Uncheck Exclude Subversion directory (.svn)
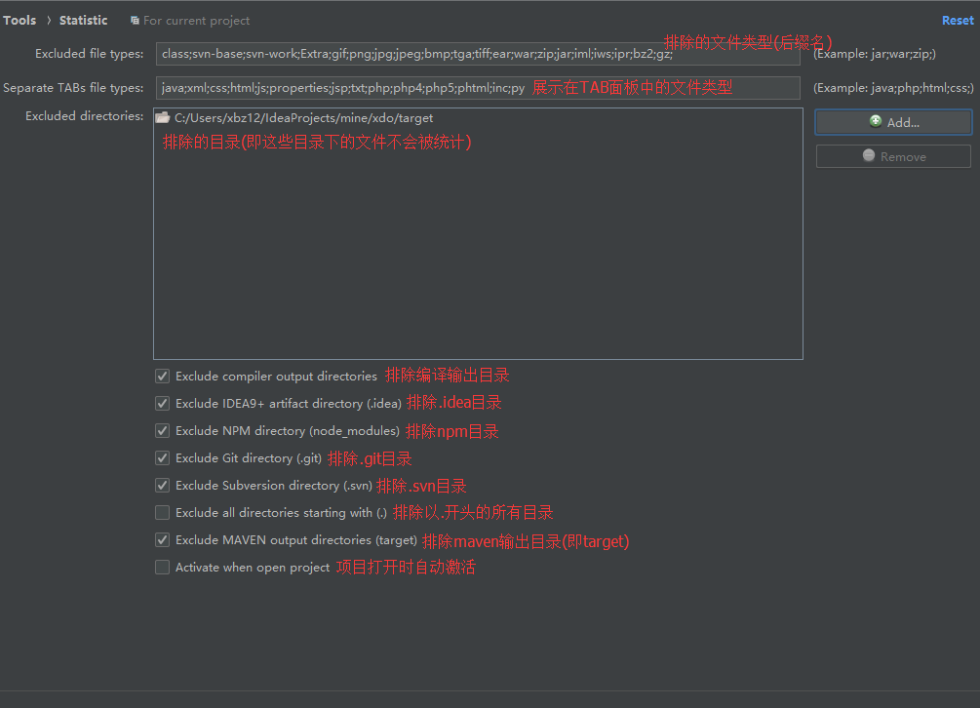The width and height of the screenshot is (980, 708). [x=162, y=486]
